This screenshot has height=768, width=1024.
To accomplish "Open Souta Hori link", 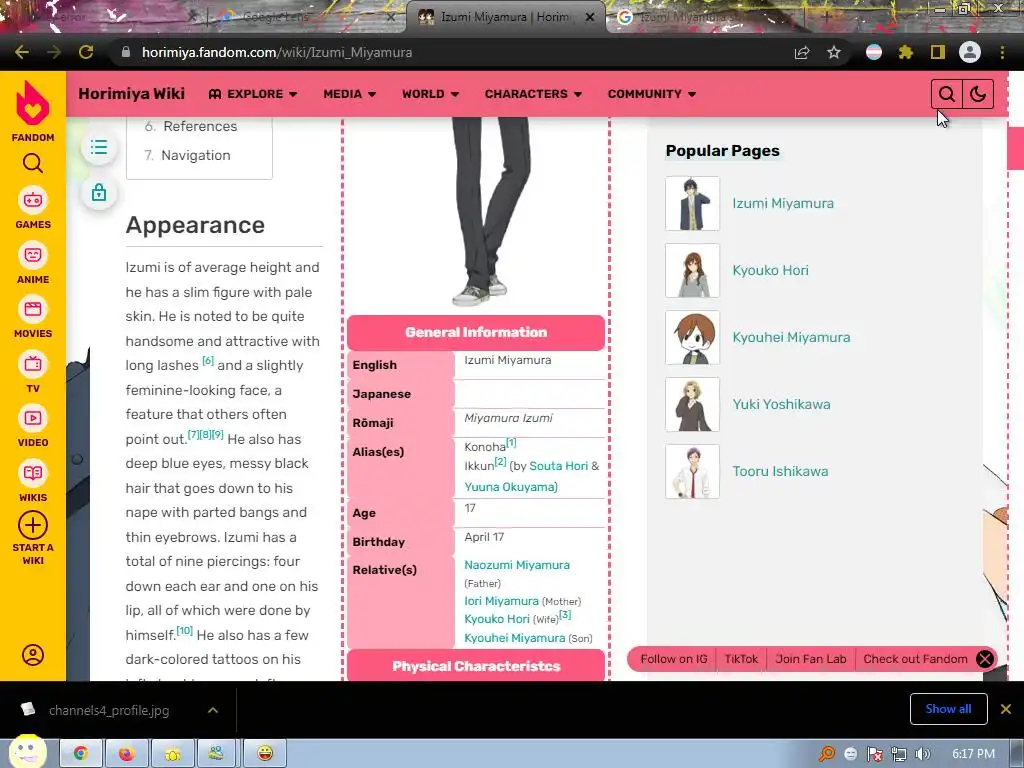I will (558, 466).
